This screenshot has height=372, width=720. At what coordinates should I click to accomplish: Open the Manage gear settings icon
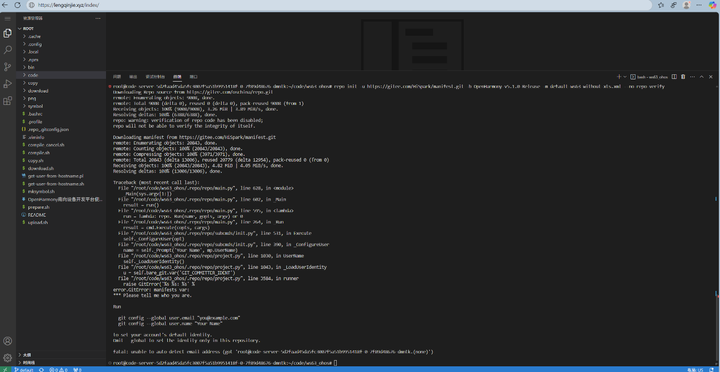(7, 358)
